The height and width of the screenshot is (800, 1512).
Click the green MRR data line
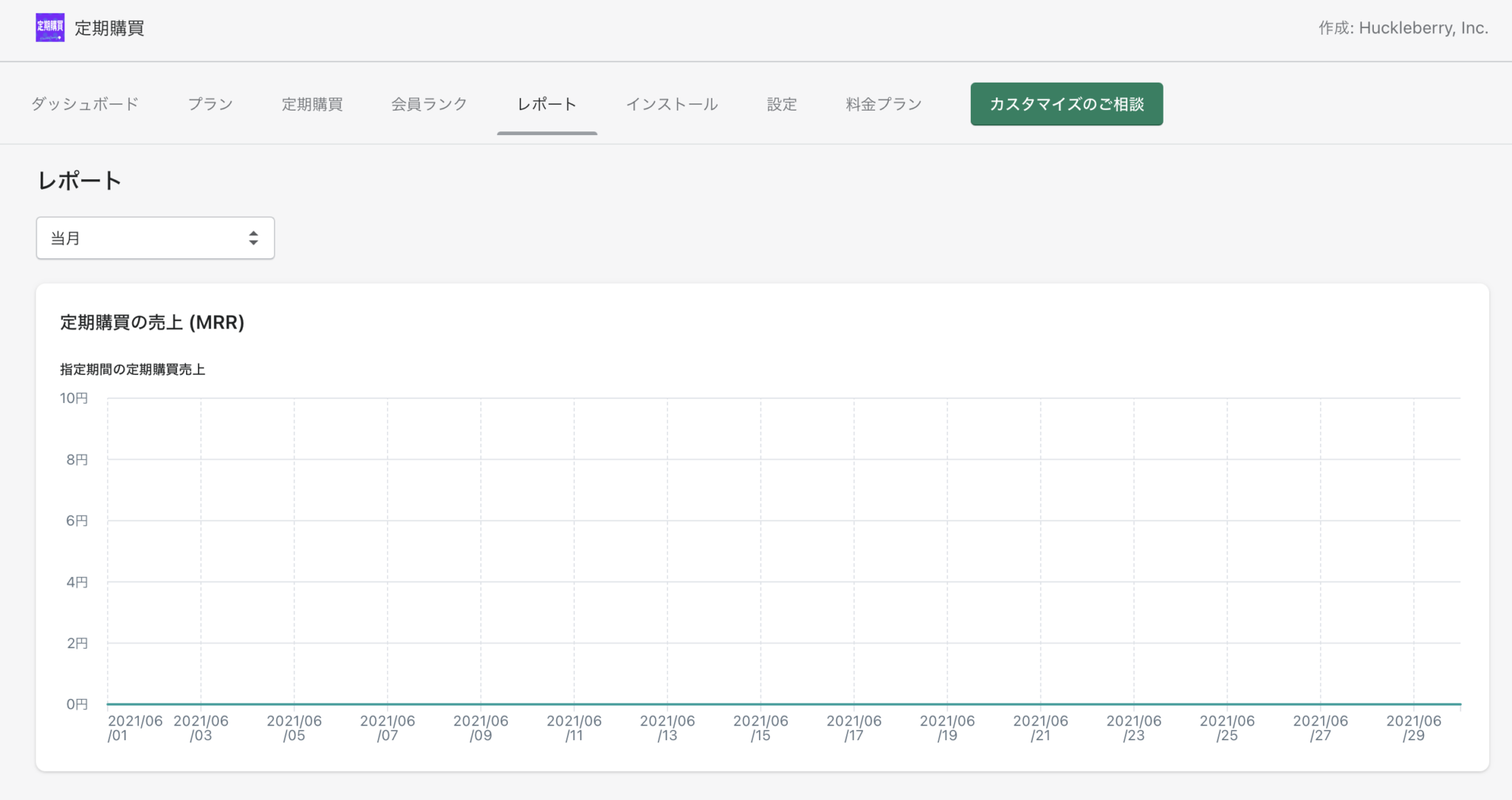click(784, 704)
